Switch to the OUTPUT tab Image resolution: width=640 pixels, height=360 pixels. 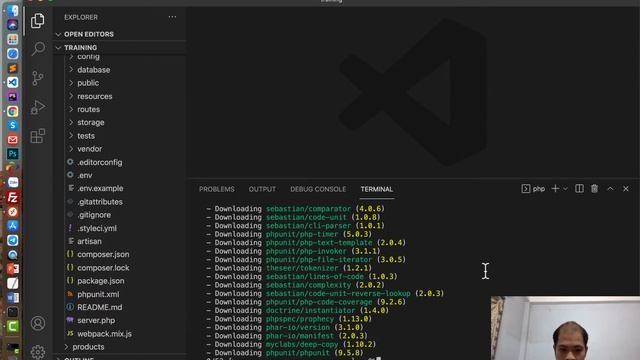pyautogui.click(x=262, y=189)
